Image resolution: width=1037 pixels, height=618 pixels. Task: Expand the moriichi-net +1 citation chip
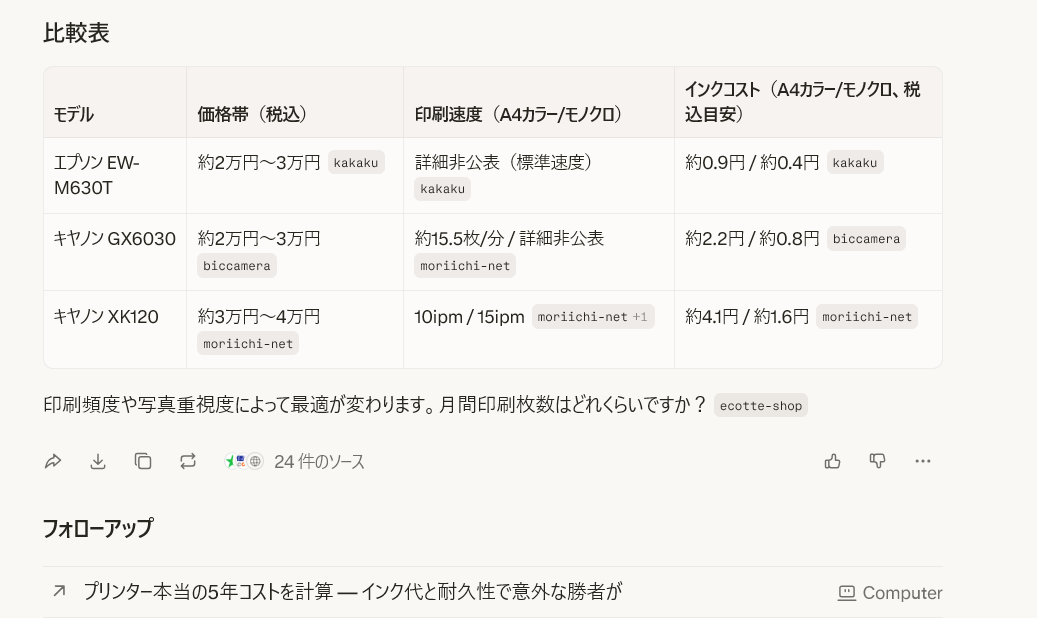pos(593,317)
